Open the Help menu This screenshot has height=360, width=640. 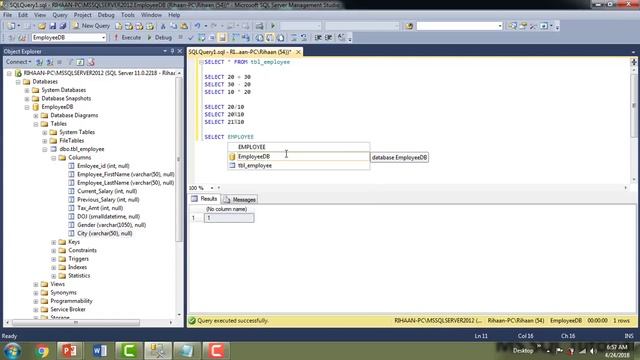tap(174, 15)
